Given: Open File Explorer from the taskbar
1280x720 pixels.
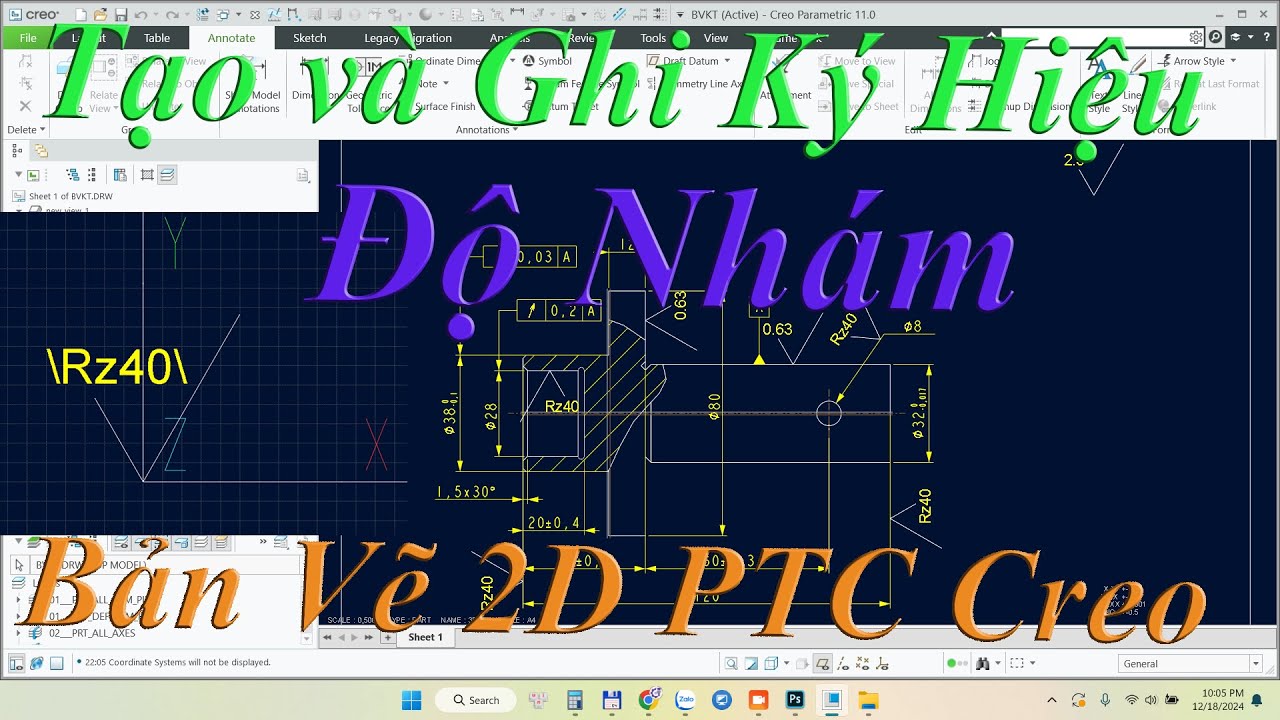Looking at the screenshot, I should click(x=868, y=700).
